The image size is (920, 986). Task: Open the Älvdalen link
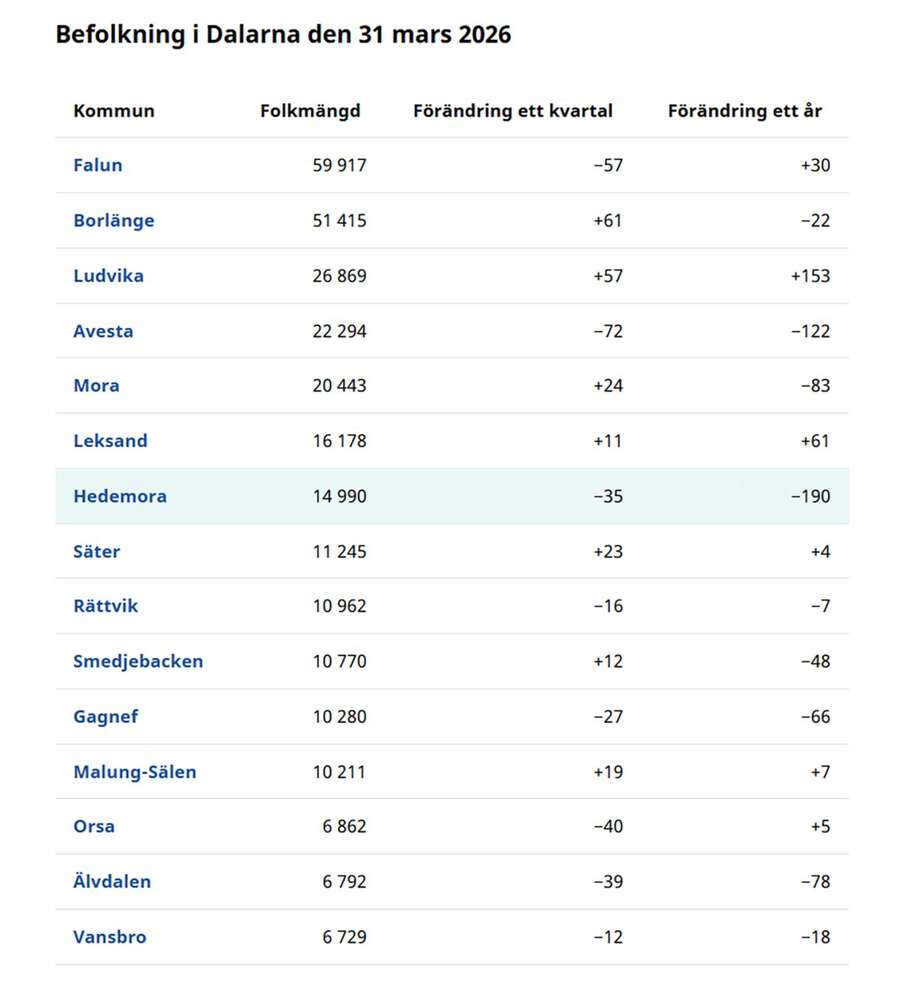coord(112,881)
